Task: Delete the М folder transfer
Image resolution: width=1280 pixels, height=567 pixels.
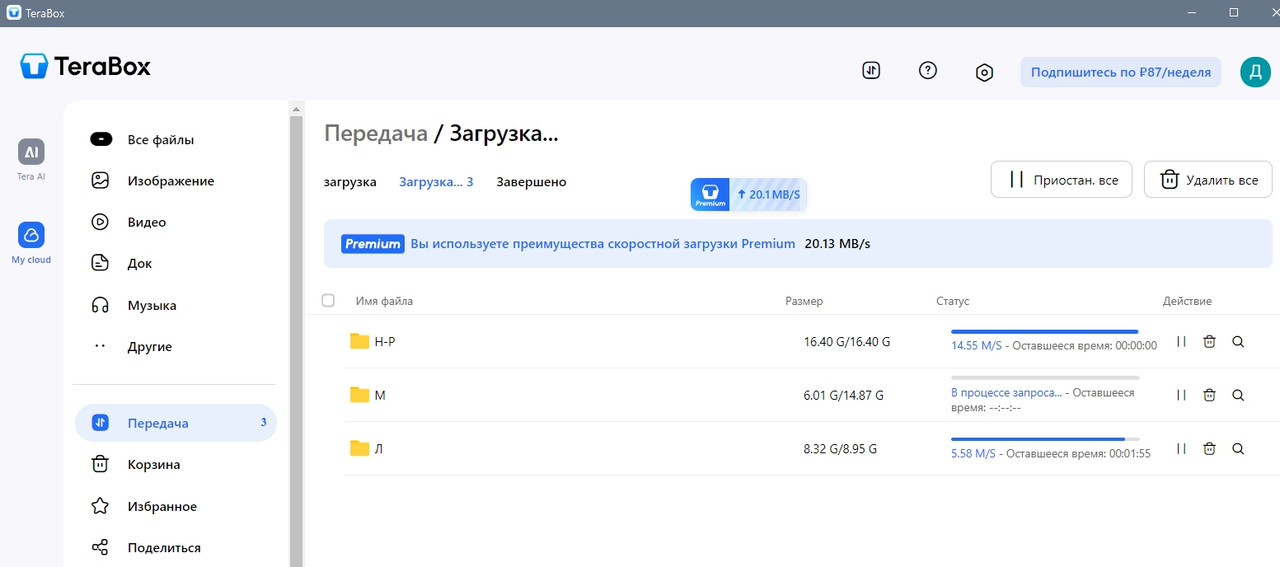Action: pyautogui.click(x=1209, y=395)
